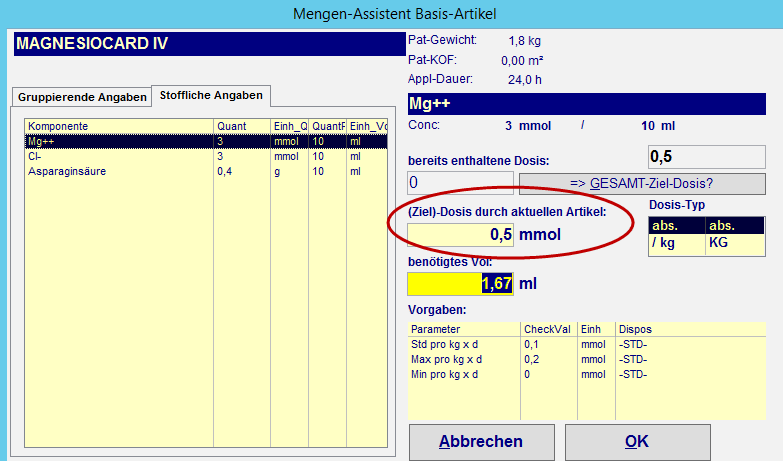Select the Std pro kg x d row

(x=587, y=344)
